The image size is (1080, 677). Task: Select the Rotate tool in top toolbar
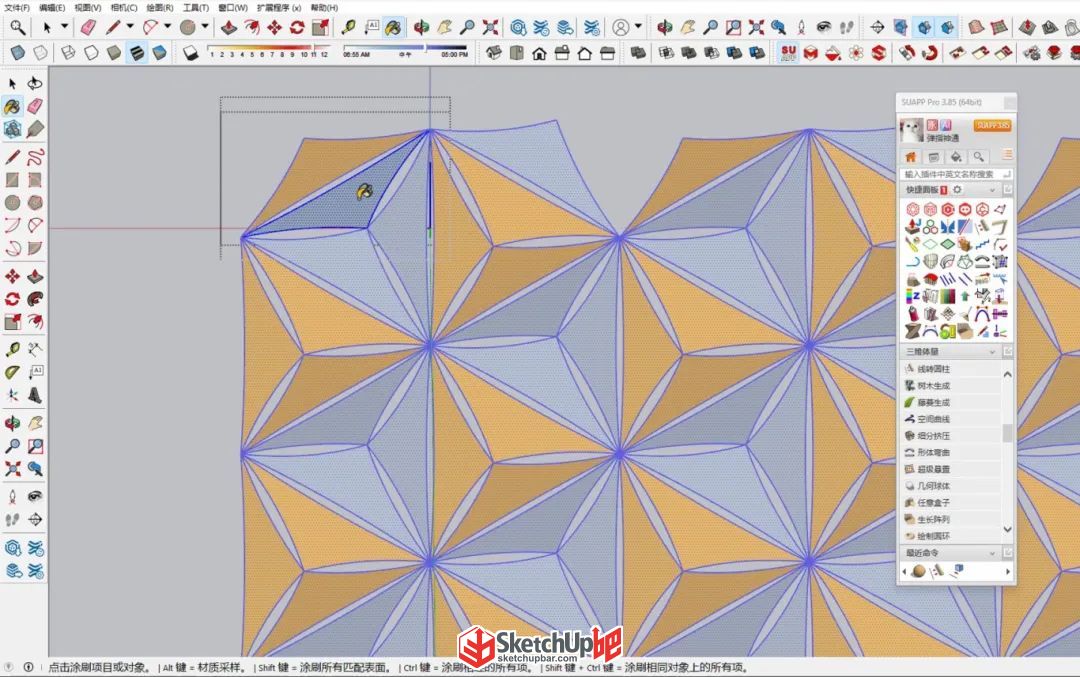297,28
